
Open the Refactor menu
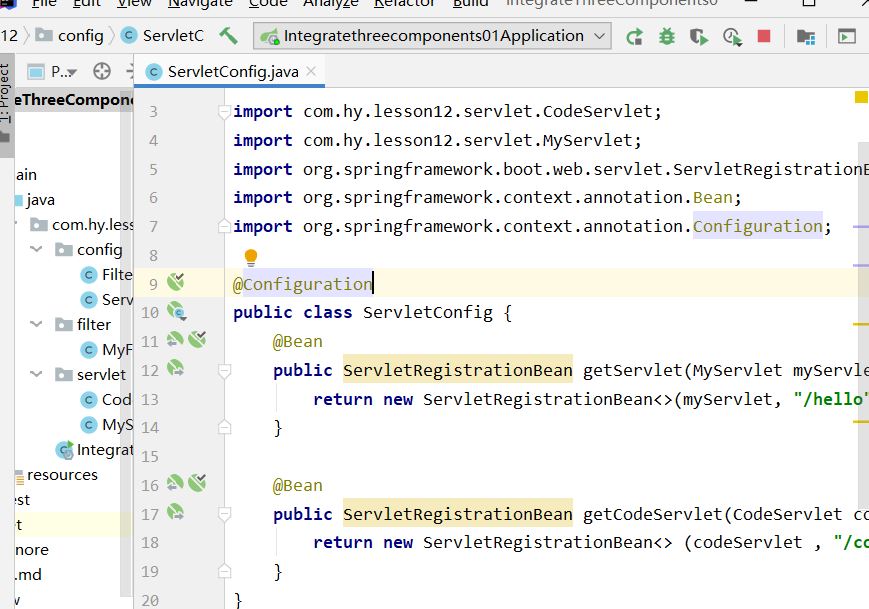[x=405, y=3]
